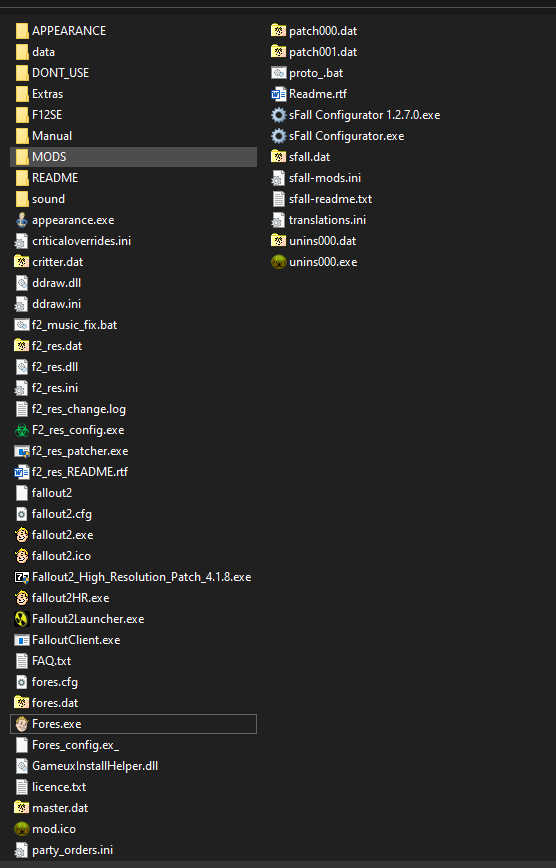Select the f2_res.ini file name
The width and height of the screenshot is (556, 868).
point(55,388)
